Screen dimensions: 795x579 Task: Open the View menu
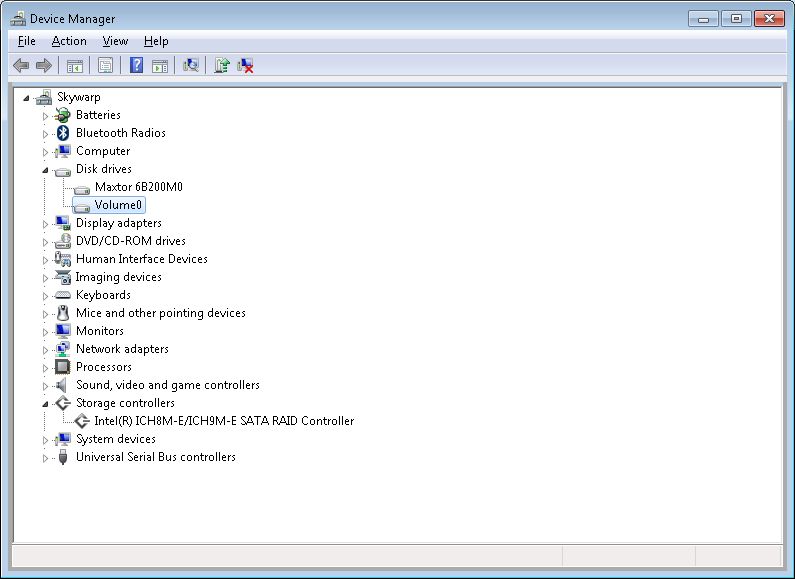[x=115, y=41]
